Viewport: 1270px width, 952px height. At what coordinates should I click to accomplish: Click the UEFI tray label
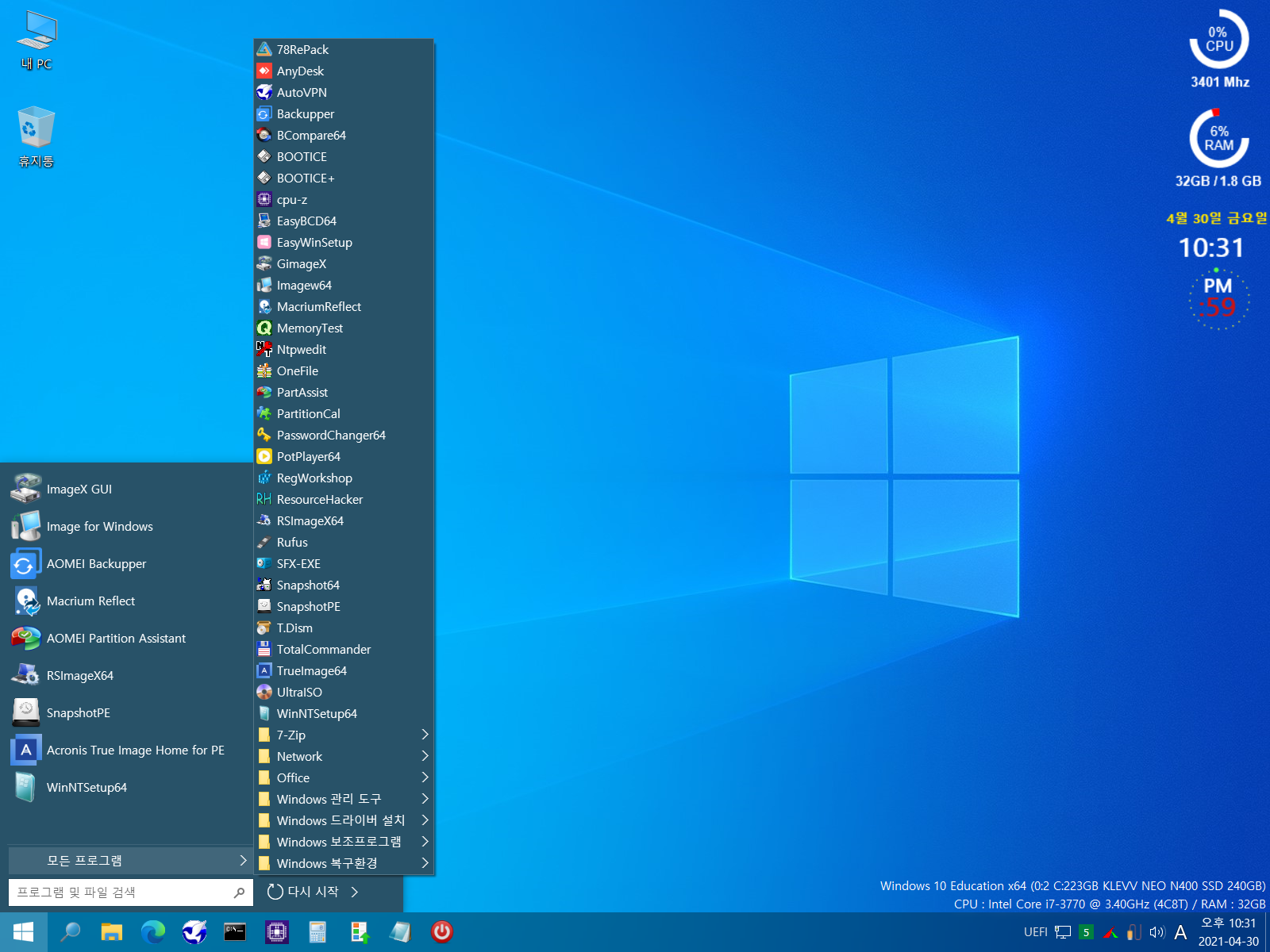1036,932
